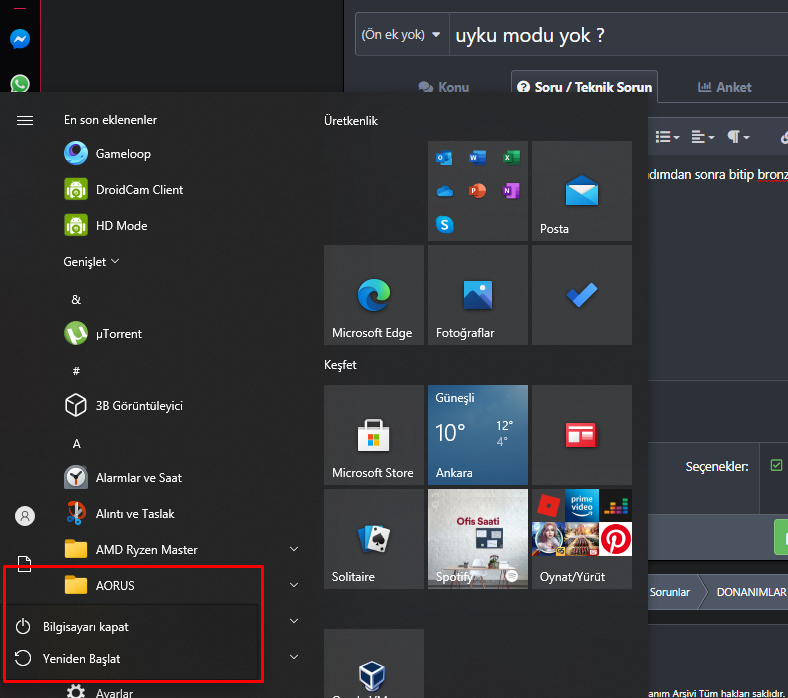This screenshot has height=698, width=788.
Task: Open Alıntı ve Taslak app
Action: click(119, 514)
